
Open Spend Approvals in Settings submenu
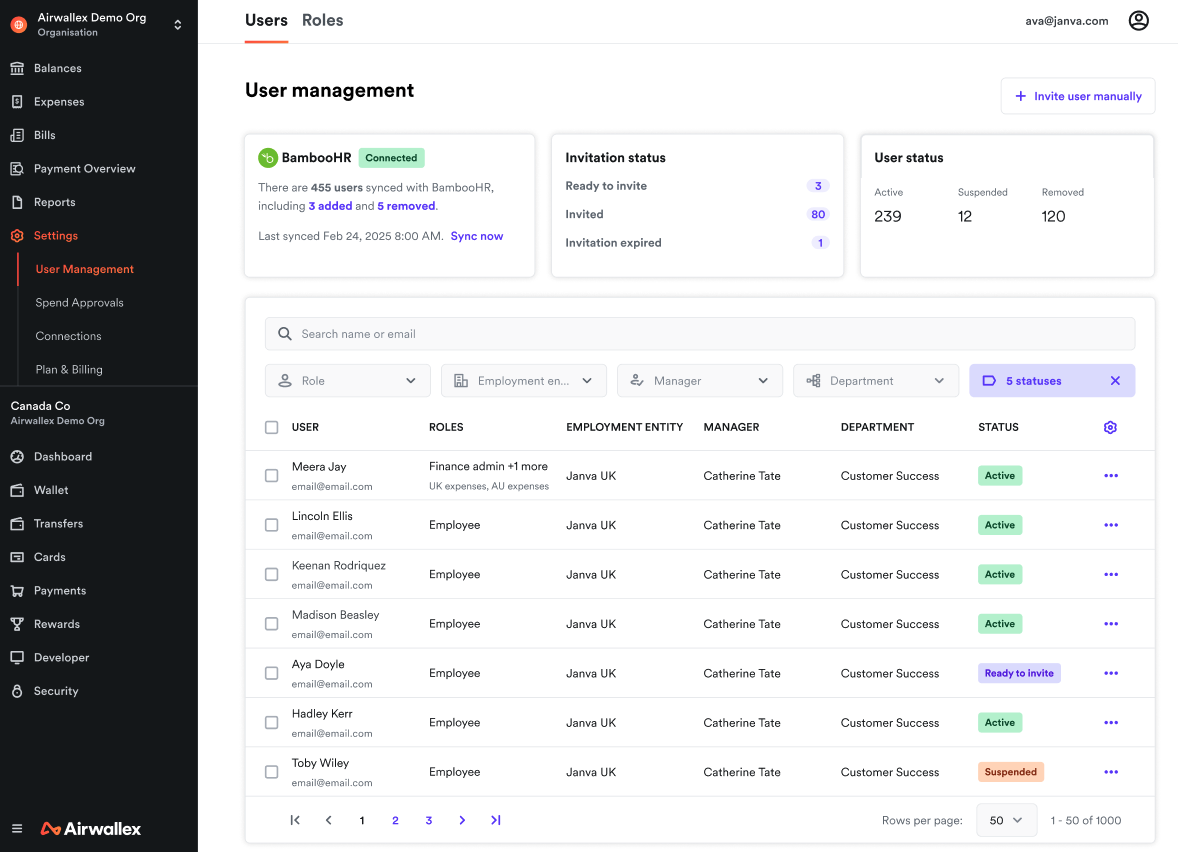pyautogui.click(x=79, y=303)
